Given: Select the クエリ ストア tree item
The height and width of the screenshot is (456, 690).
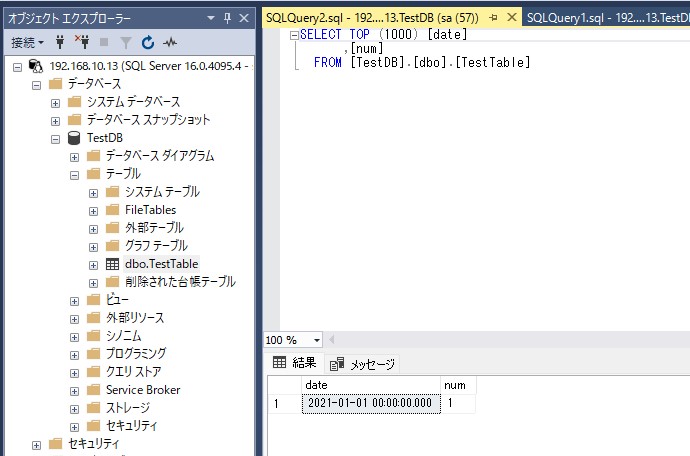Looking at the screenshot, I should point(133,372).
